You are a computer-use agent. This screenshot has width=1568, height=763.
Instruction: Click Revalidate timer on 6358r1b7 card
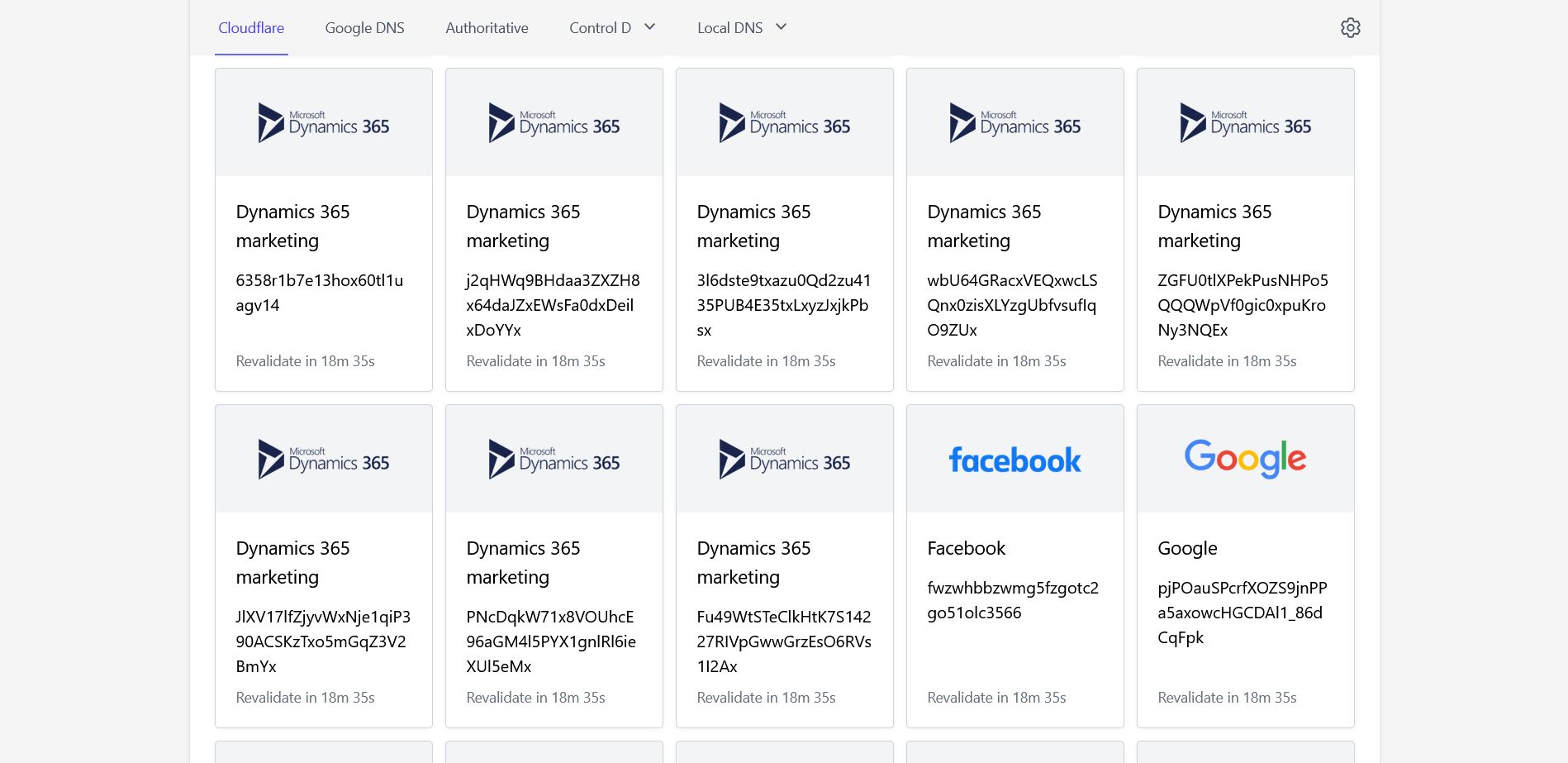(305, 361)
